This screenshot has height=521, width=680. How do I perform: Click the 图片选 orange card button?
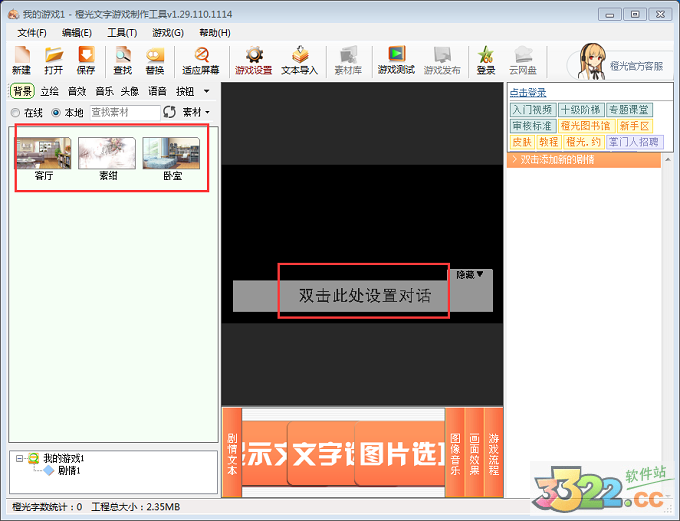(x=400, y=454)
